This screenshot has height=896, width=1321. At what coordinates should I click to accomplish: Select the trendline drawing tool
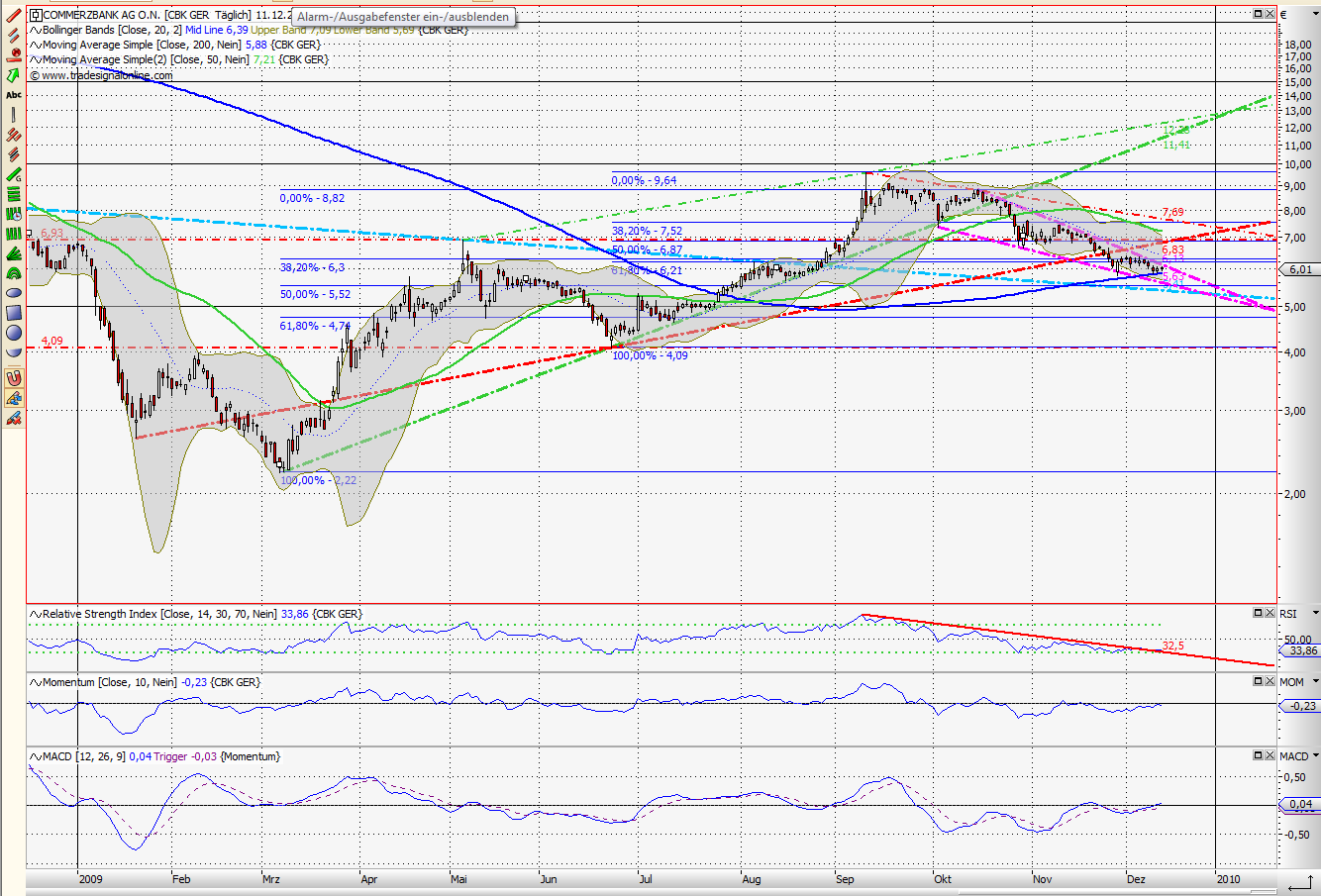coord(14,15)
